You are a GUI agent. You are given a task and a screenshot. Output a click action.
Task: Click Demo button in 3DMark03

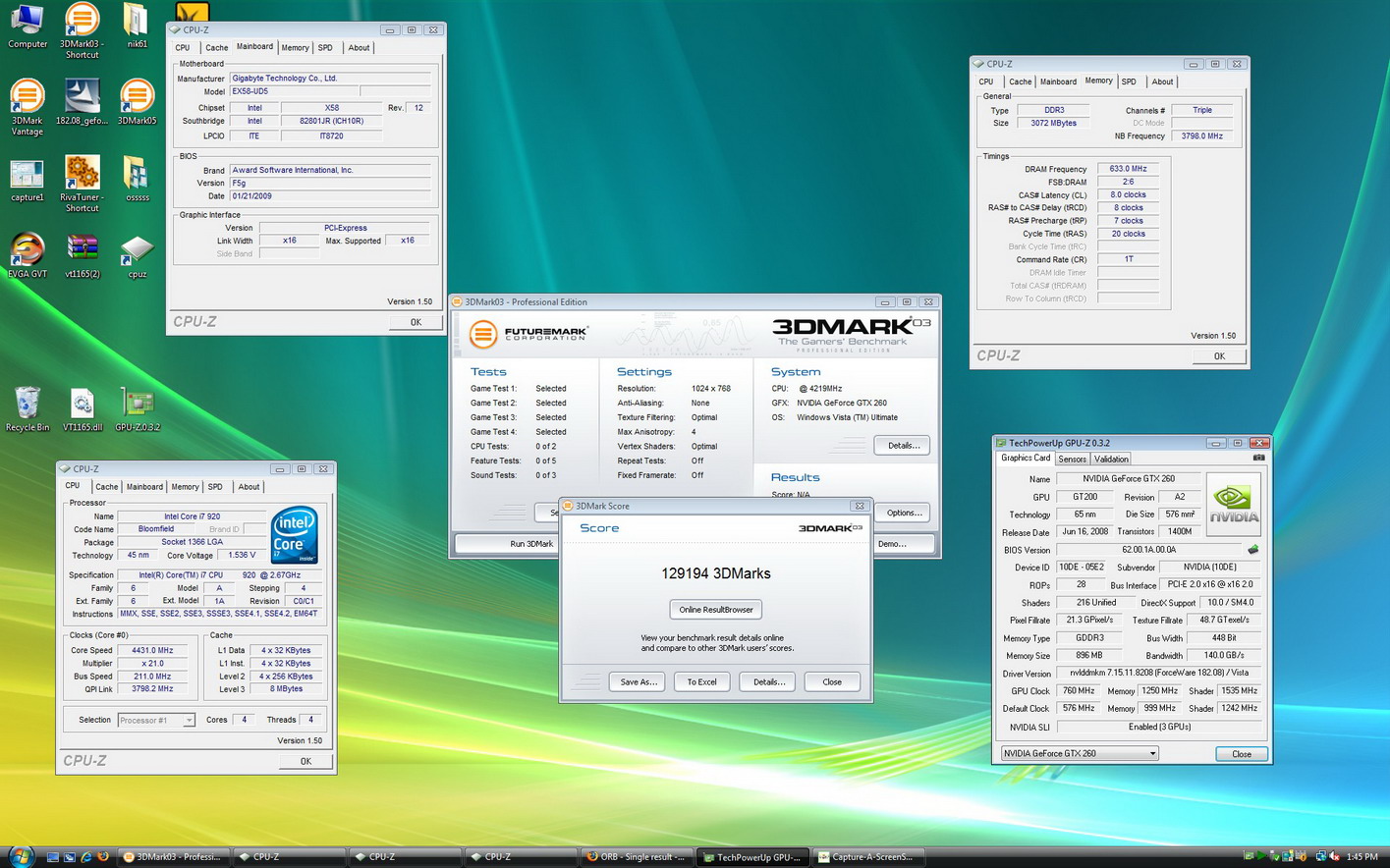tap(903, 544)
